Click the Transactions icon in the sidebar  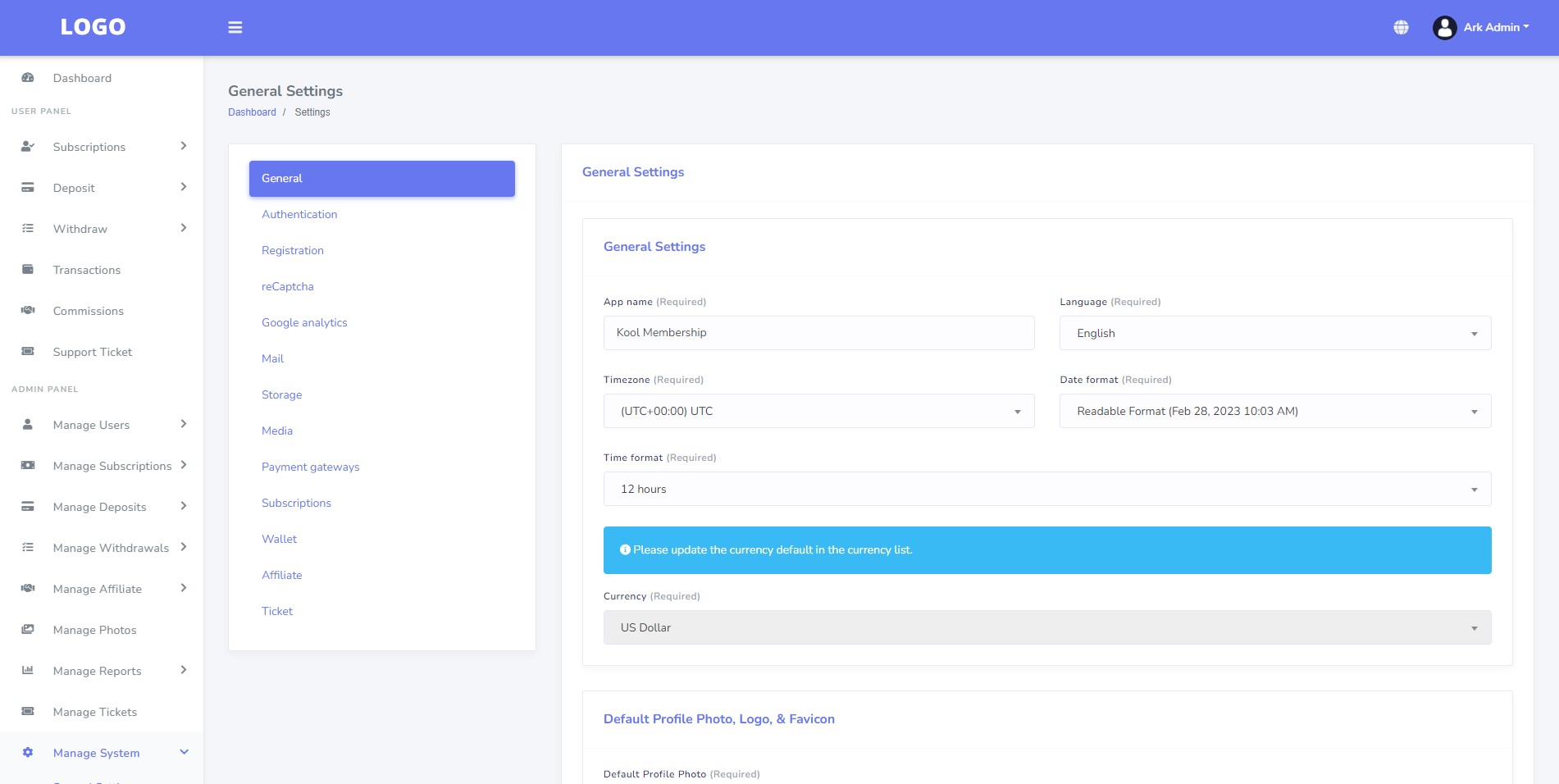point(29,269)
